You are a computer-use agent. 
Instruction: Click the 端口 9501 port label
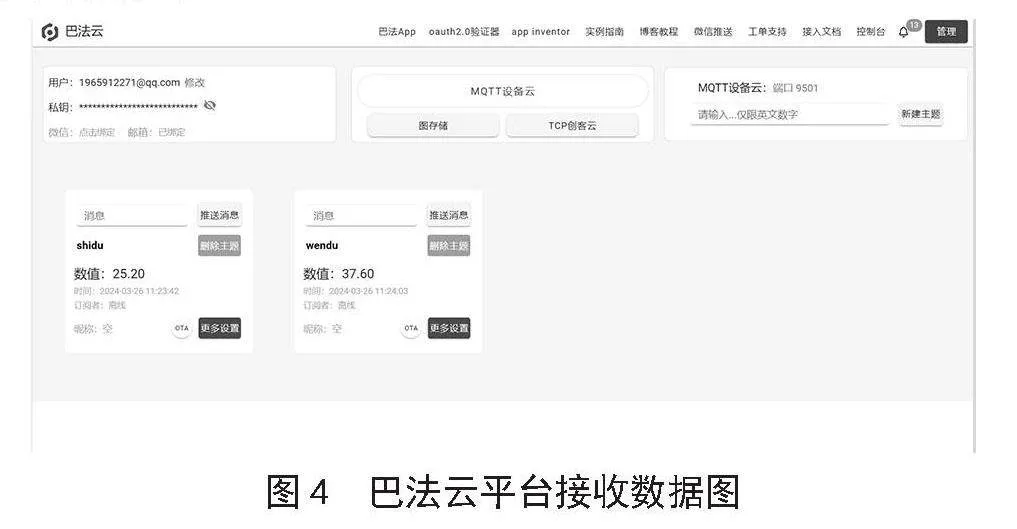click(795, 88)
